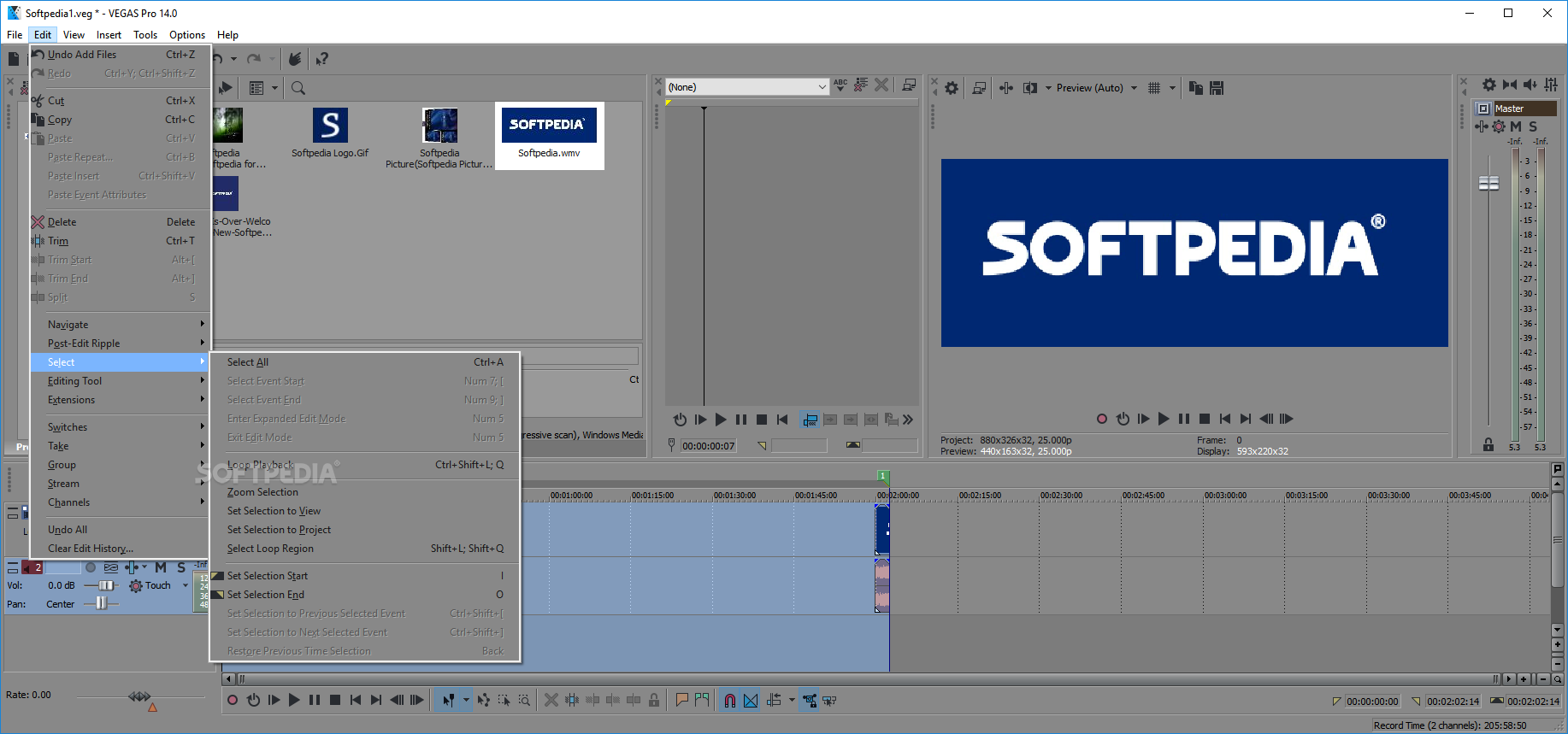Open the Tools menu
The image size is (1568, 734).
tap(145, 35)
